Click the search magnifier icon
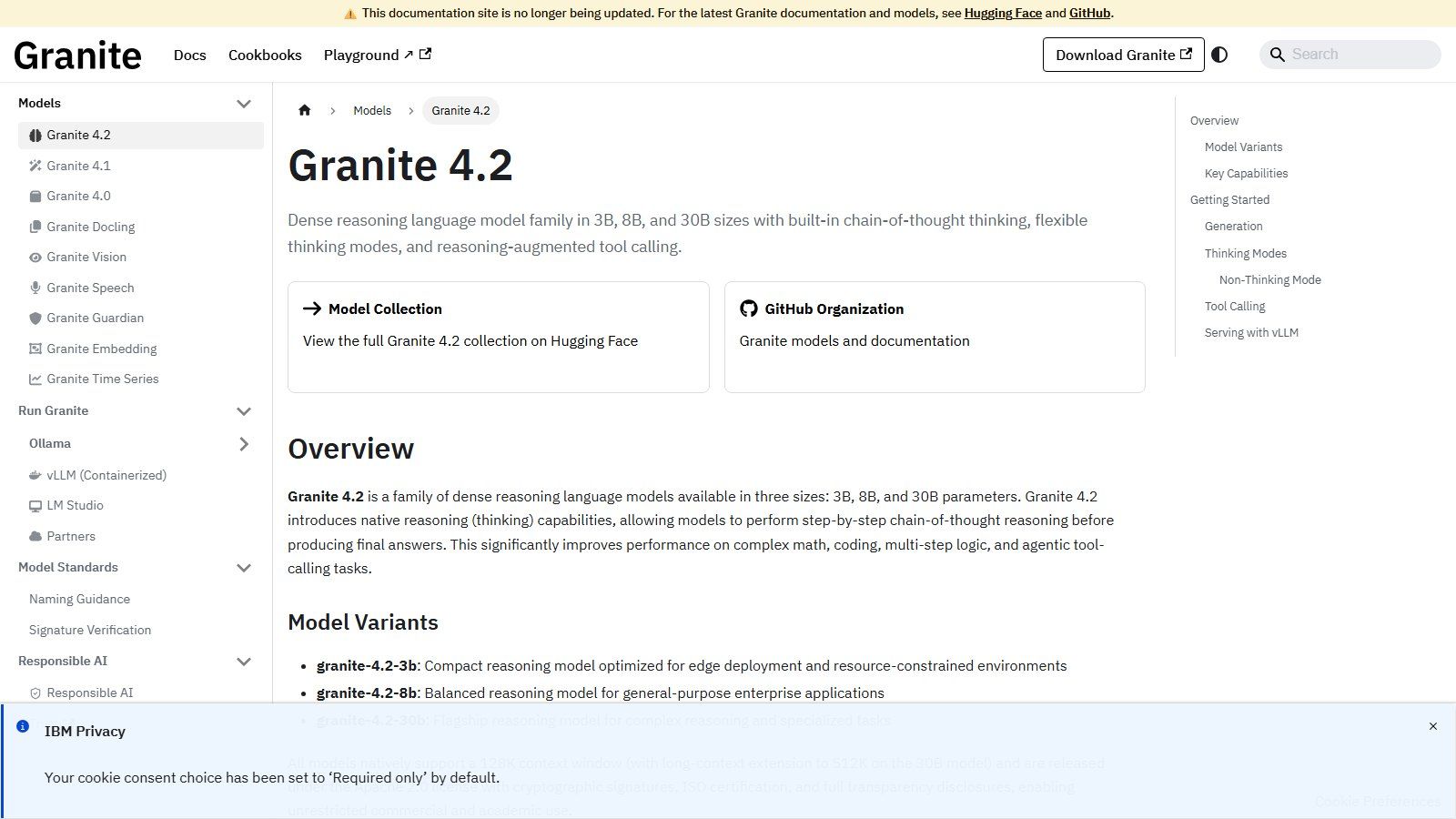Viewport: 1456px width, 819px height. pos(1278,55)
